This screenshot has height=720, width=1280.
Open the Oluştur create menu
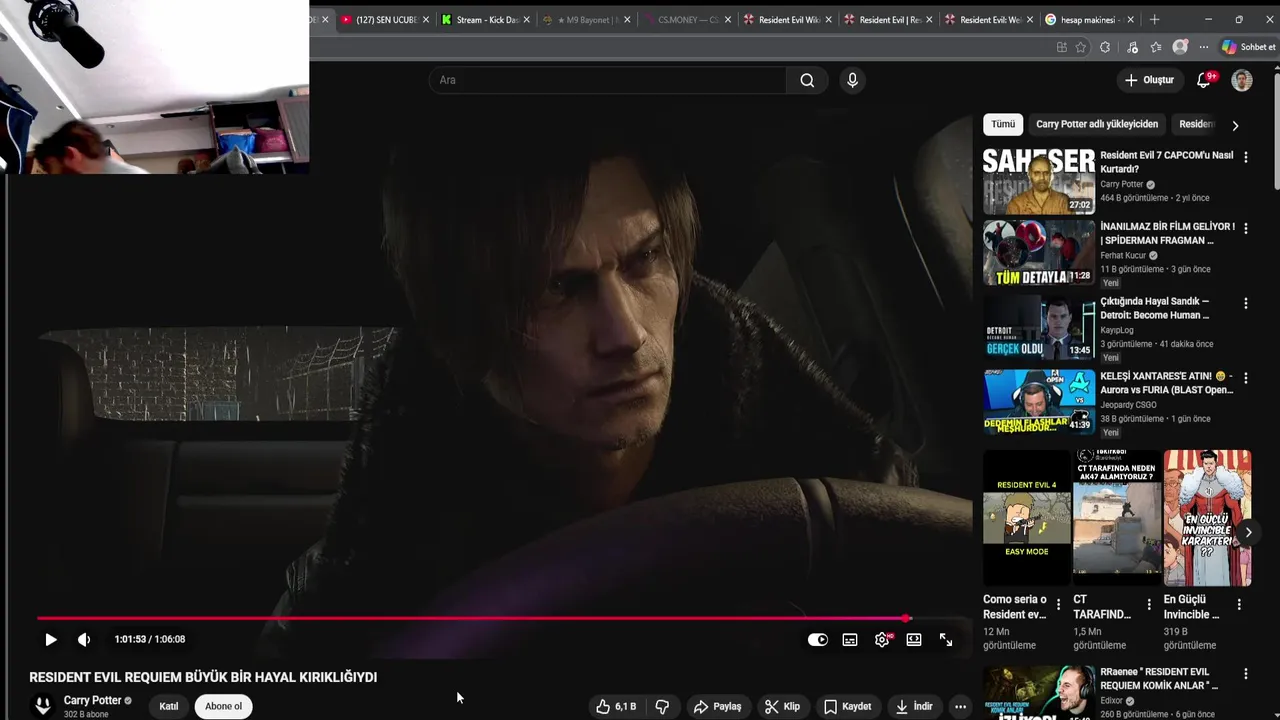pyautogui.click(x=1149, y=80)
